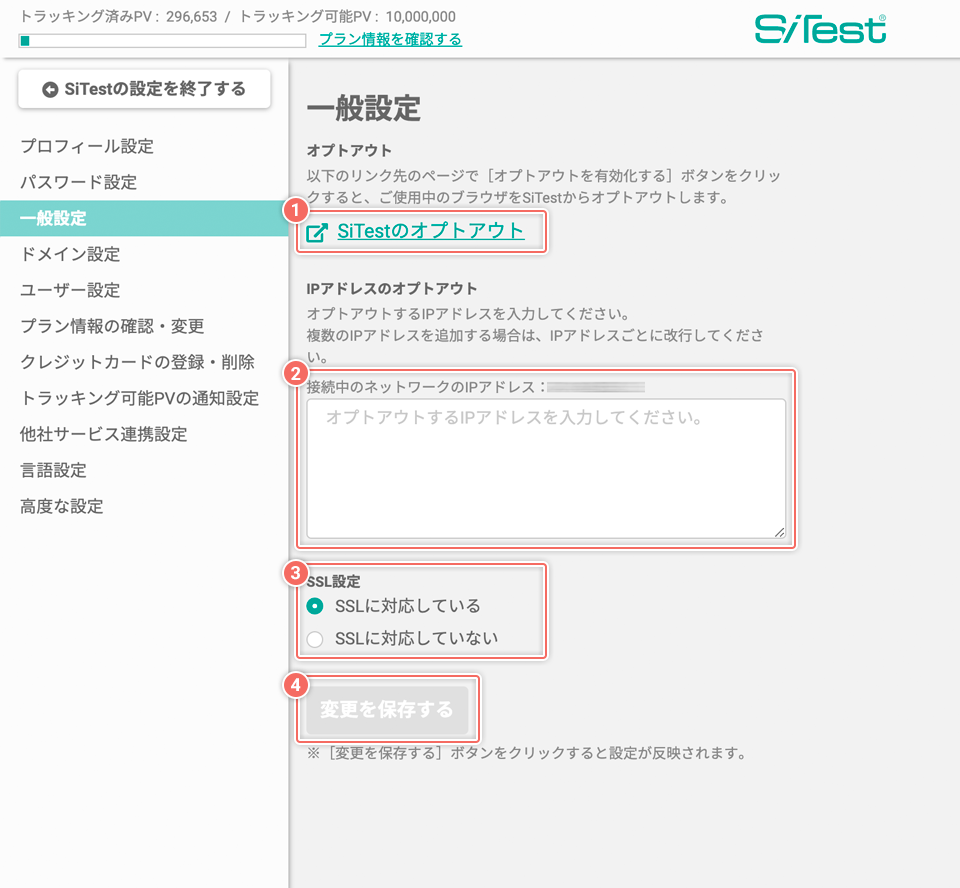Click the トラッキング可能PV: 10,000,000 text
This screenshot has width=960, height=888.
tap(347, 17)
